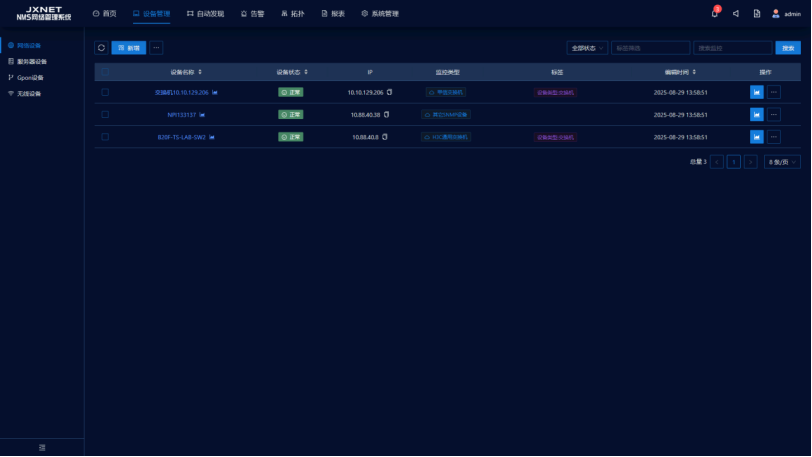
Task: Copy IP address 10.10.129.206
Action: click(x=390, y=92)
